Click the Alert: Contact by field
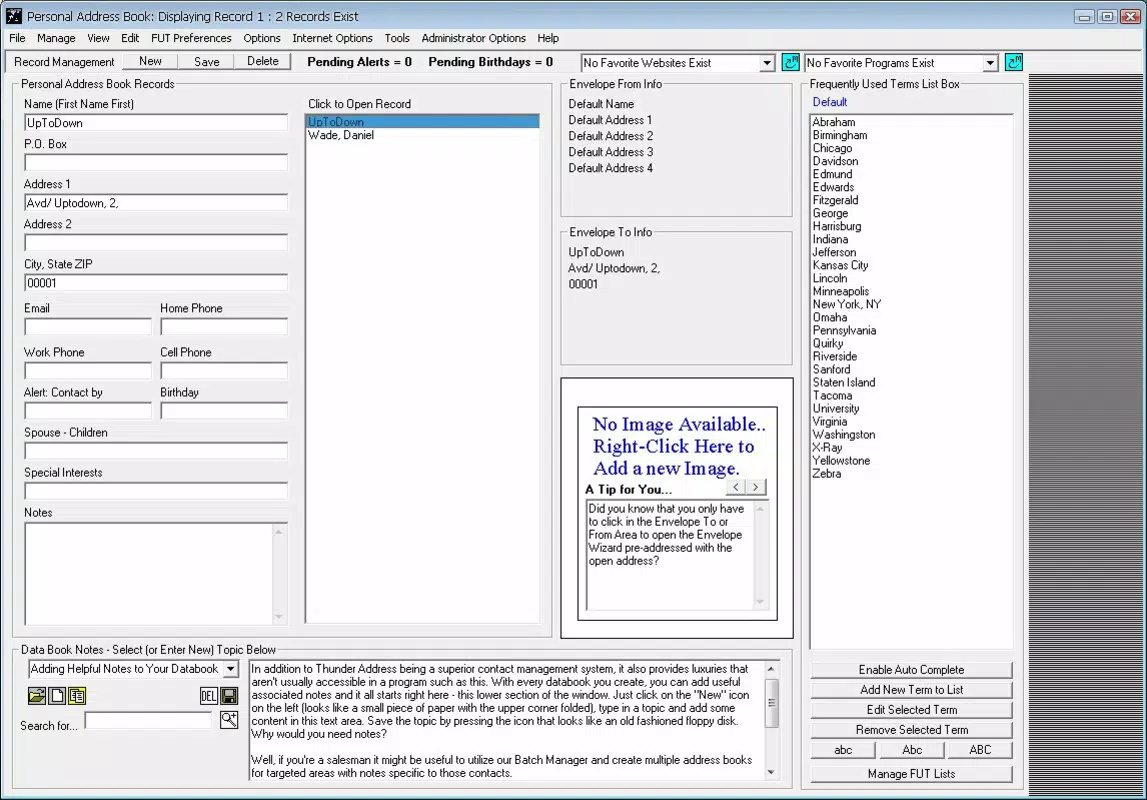The height and width of the screenshot is (800, 1147). 88,411
